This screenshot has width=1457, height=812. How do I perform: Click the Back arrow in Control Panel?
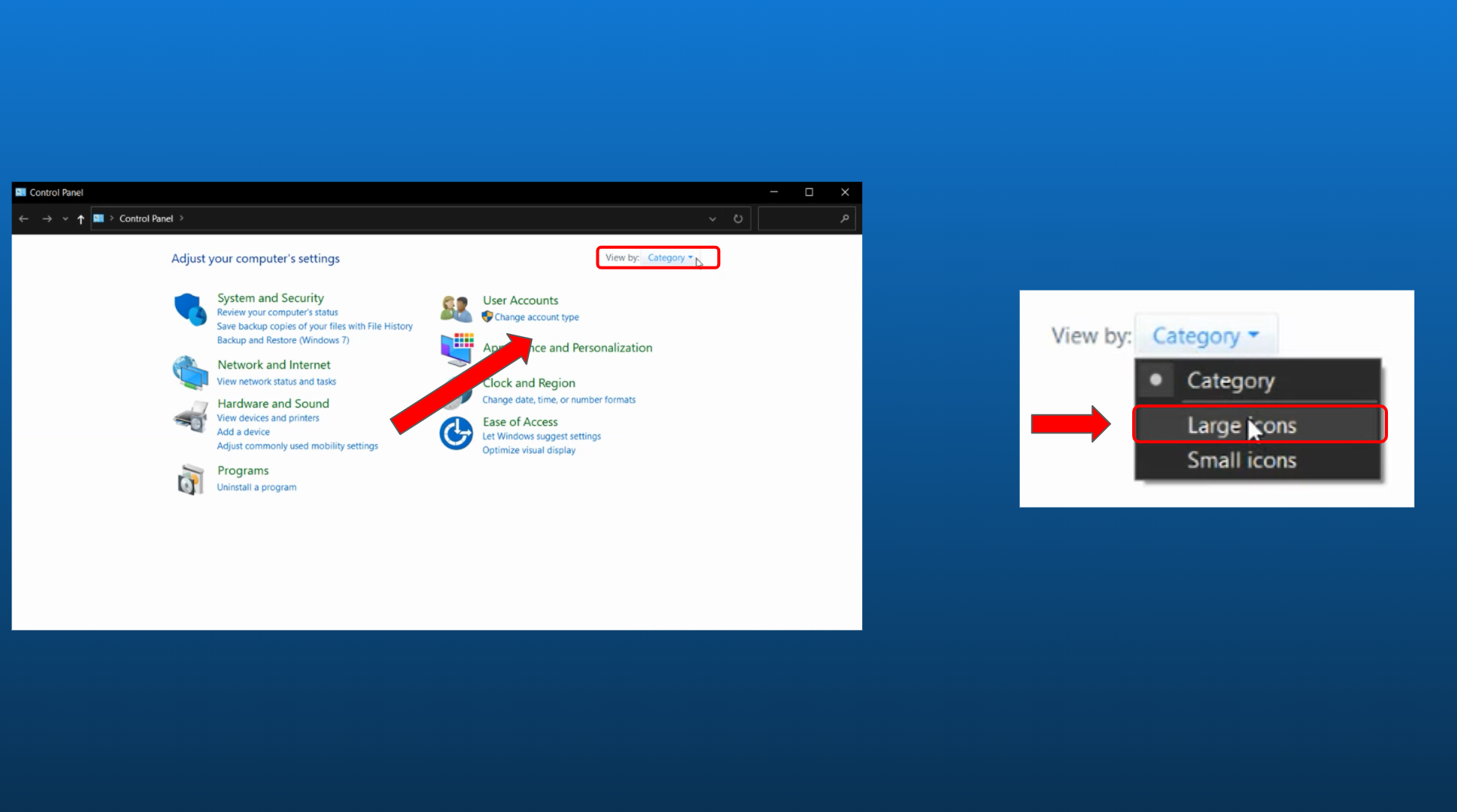pyautogui.click(x=24, y=219)
